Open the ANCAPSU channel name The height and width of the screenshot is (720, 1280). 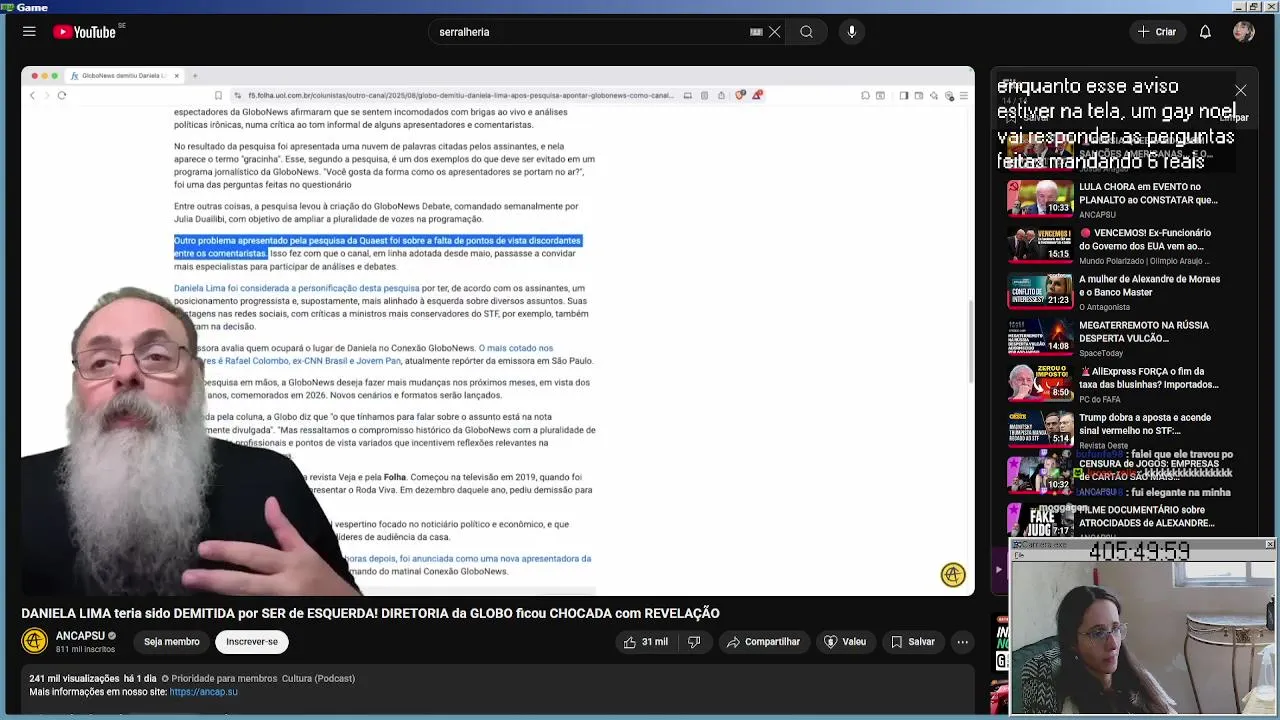point(80,636)
